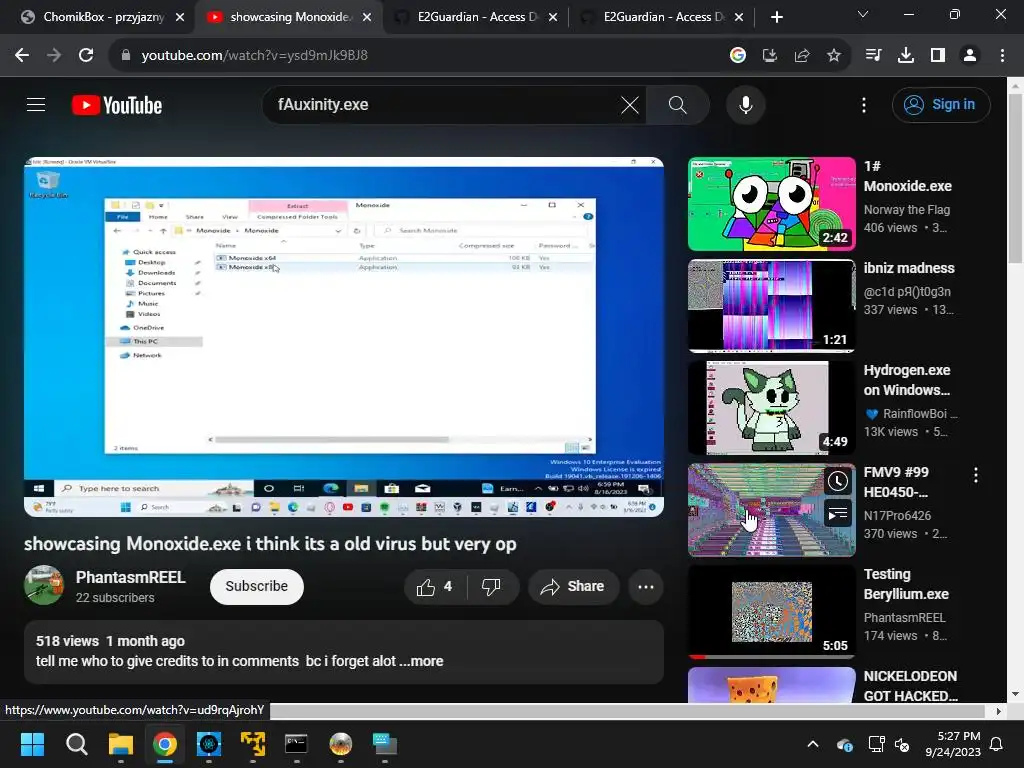Image resolution: width=1024 pixels, height=768 pixels.
Task: Go back to the previous page
Action: (22, 56)
